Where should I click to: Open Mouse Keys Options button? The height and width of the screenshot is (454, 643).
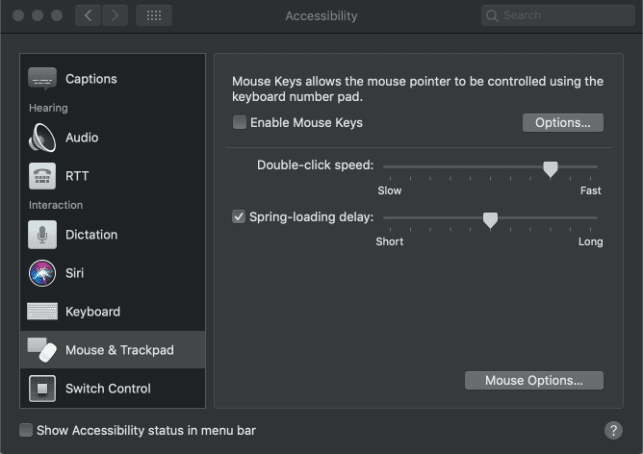point(563,123)
